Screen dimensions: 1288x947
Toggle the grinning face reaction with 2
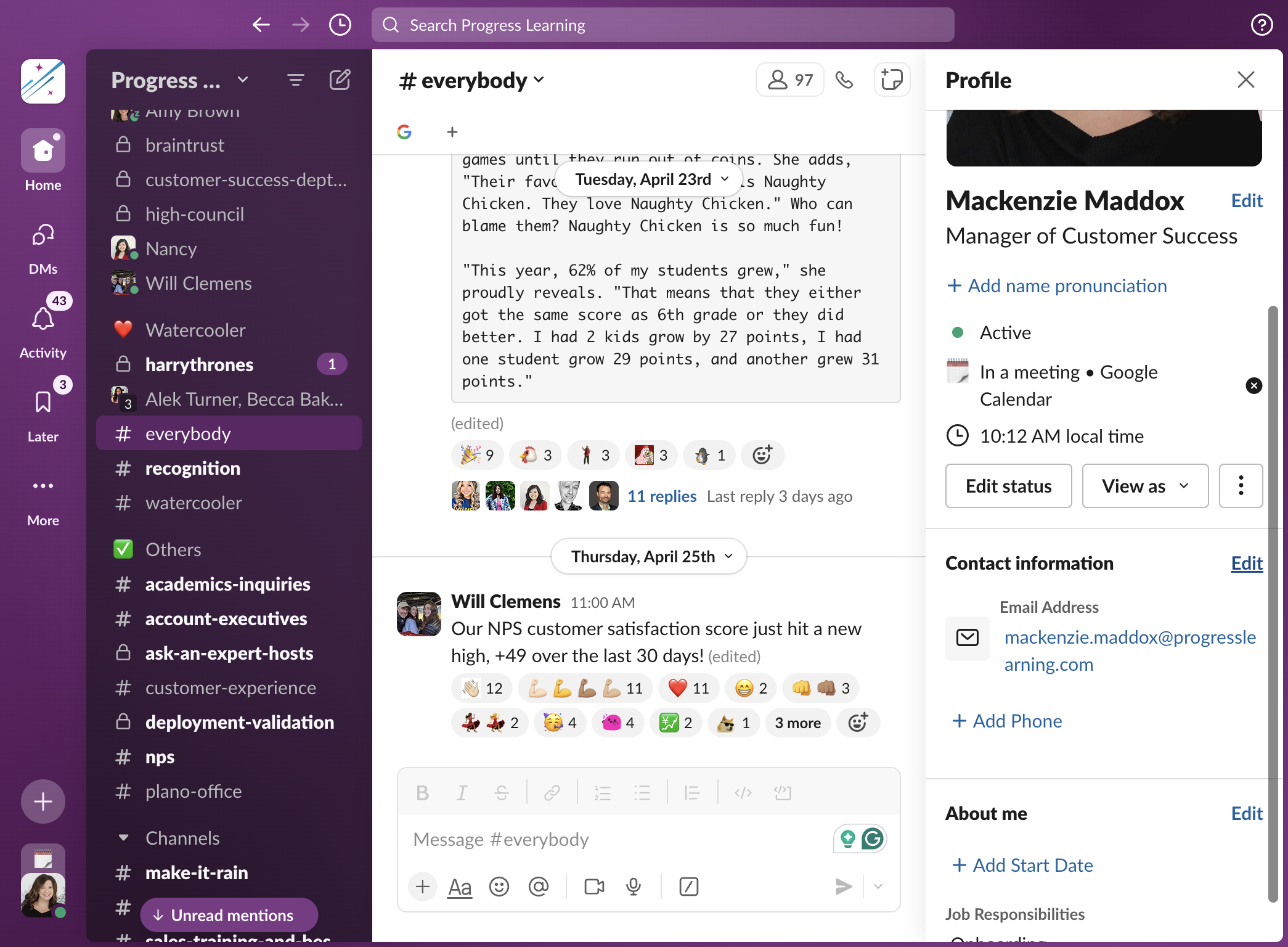751,688
